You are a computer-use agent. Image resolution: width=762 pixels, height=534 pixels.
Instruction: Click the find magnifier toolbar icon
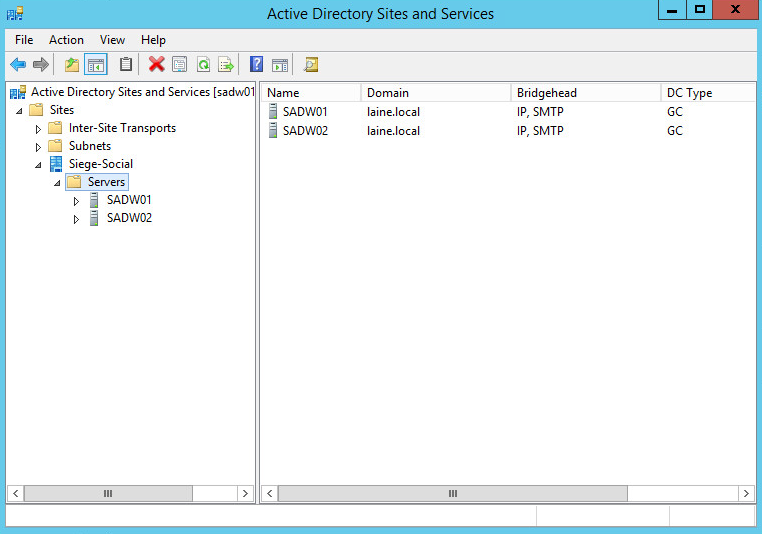coord(311,64)
